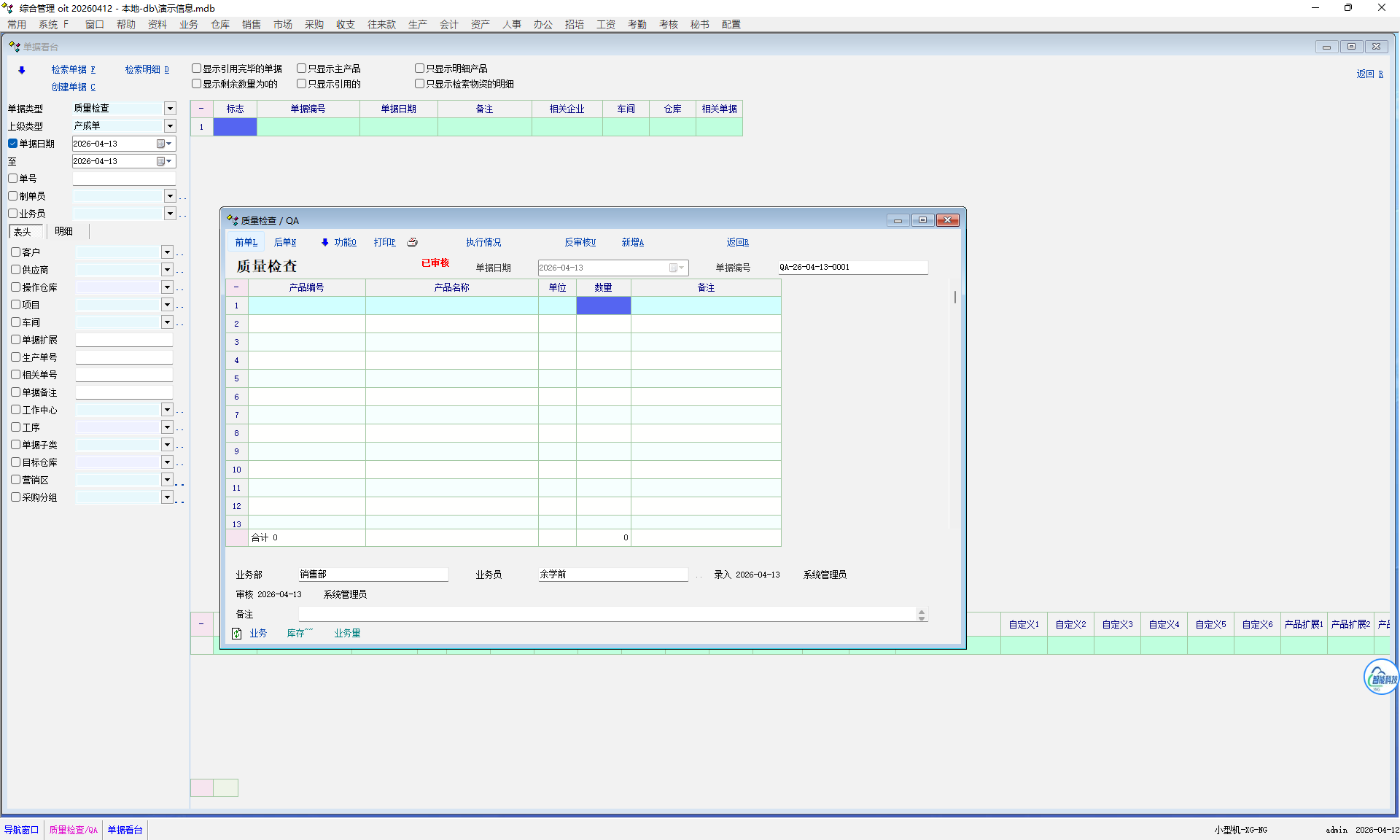This screenshot has width=1400, height=840.
Task: Click 新增 to add new document
Action: [632, 242]
